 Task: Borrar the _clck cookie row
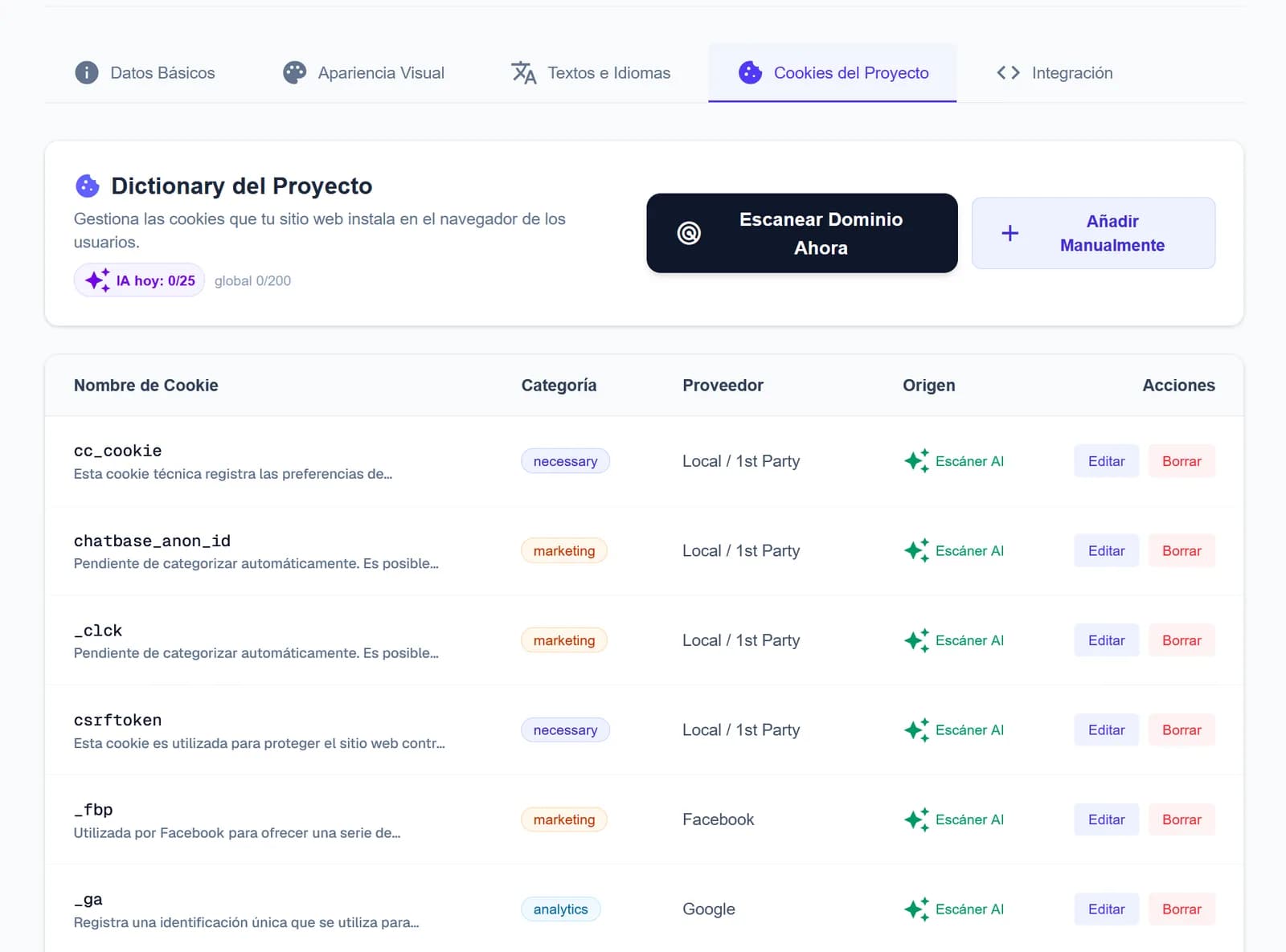1182,640
